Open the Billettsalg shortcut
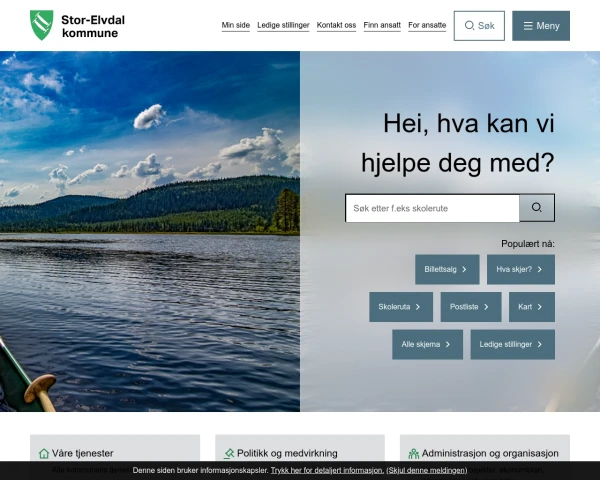600x480 pixels. pos(447,269)
